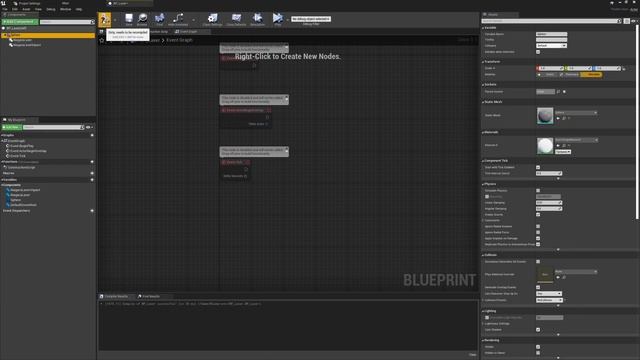This screenshot has height=360, width=640.
Task: Toggle Visible checkbox under Rendering
Action: (538, 347)
